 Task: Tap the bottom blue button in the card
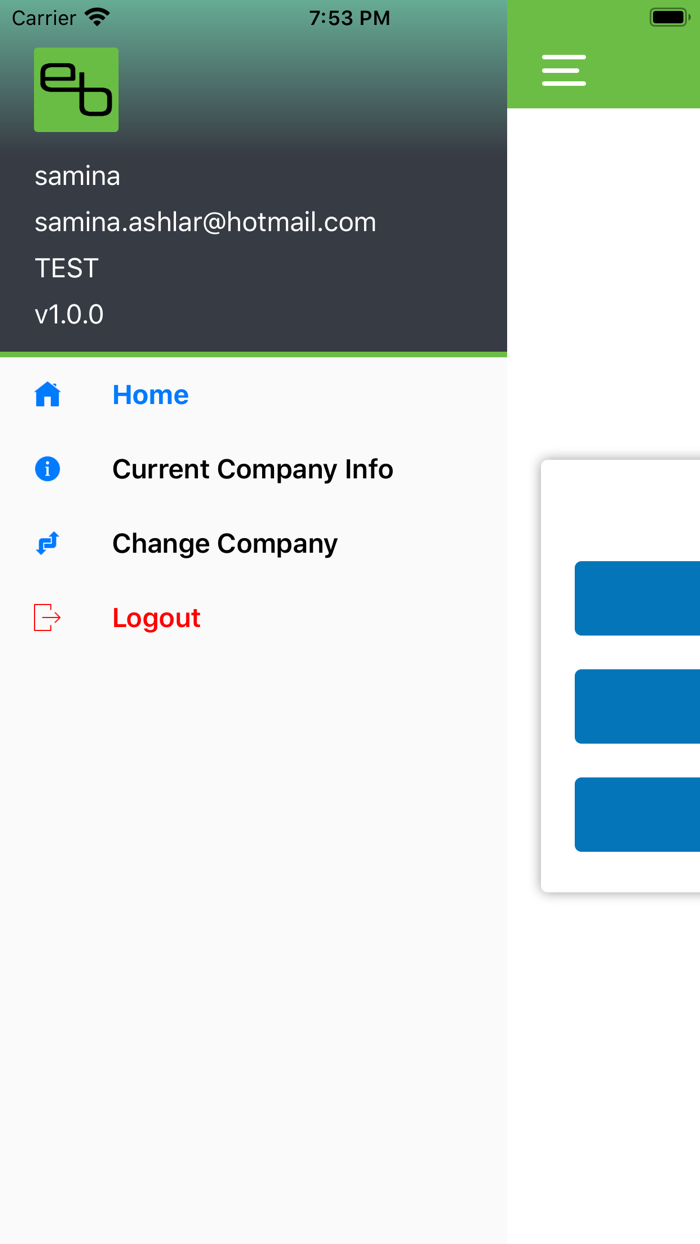click(637, 814)
